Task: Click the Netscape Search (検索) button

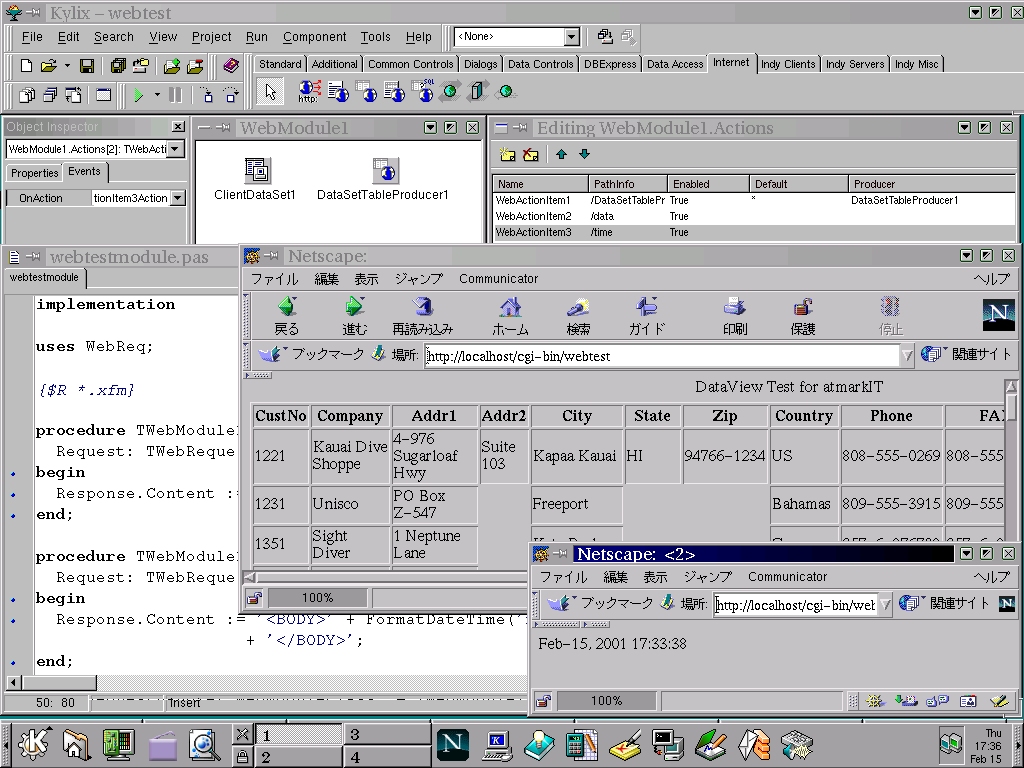Action: (578, 316)
